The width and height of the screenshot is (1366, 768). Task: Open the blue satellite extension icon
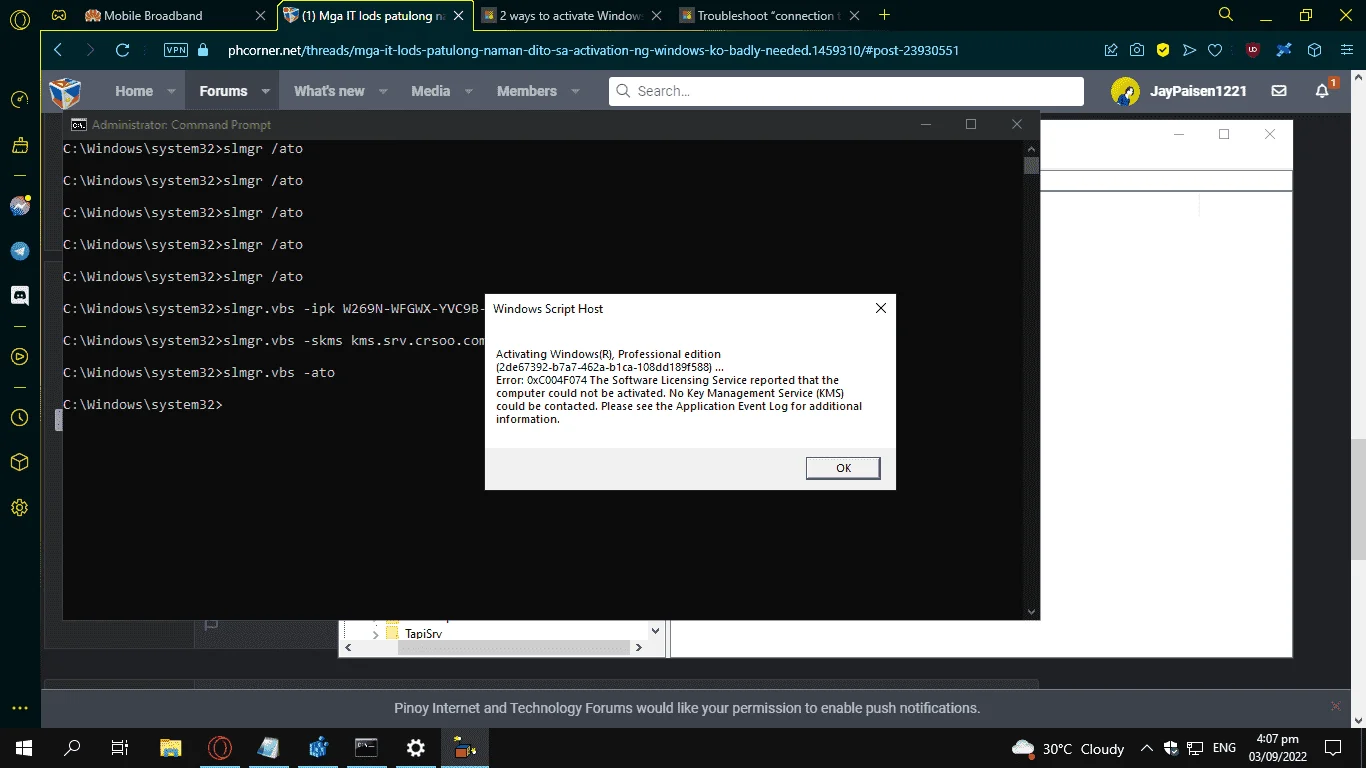1284,50
